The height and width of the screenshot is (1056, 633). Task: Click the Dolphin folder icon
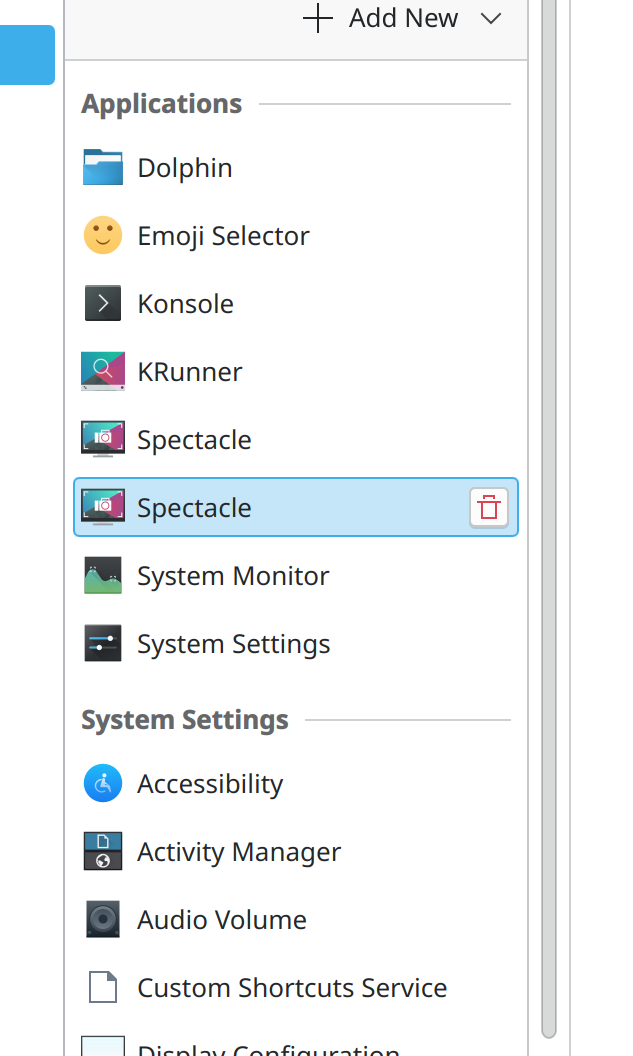(x=102, y=167)
